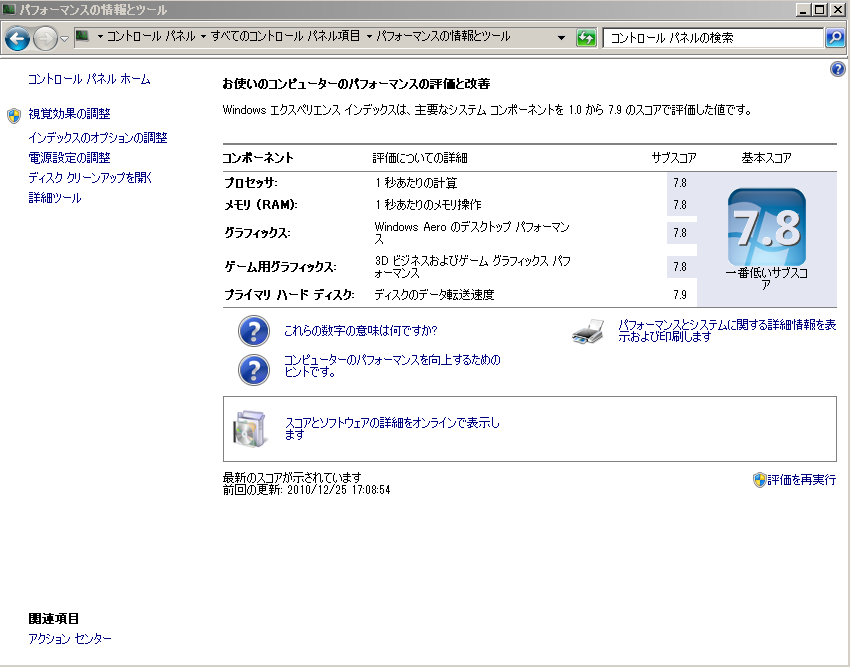Viewport: 850px width, 667px height.
Task: Open ディスク クリーンアップを開く link
Action: 90,178
